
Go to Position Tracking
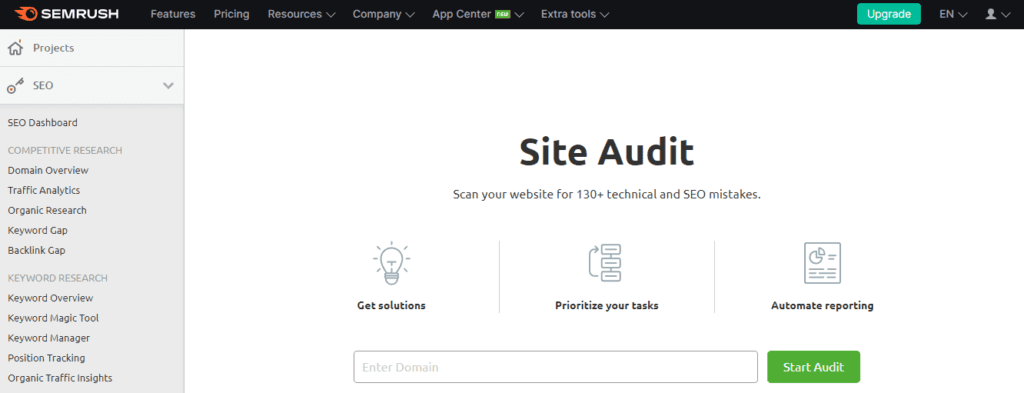coord(46,358)
